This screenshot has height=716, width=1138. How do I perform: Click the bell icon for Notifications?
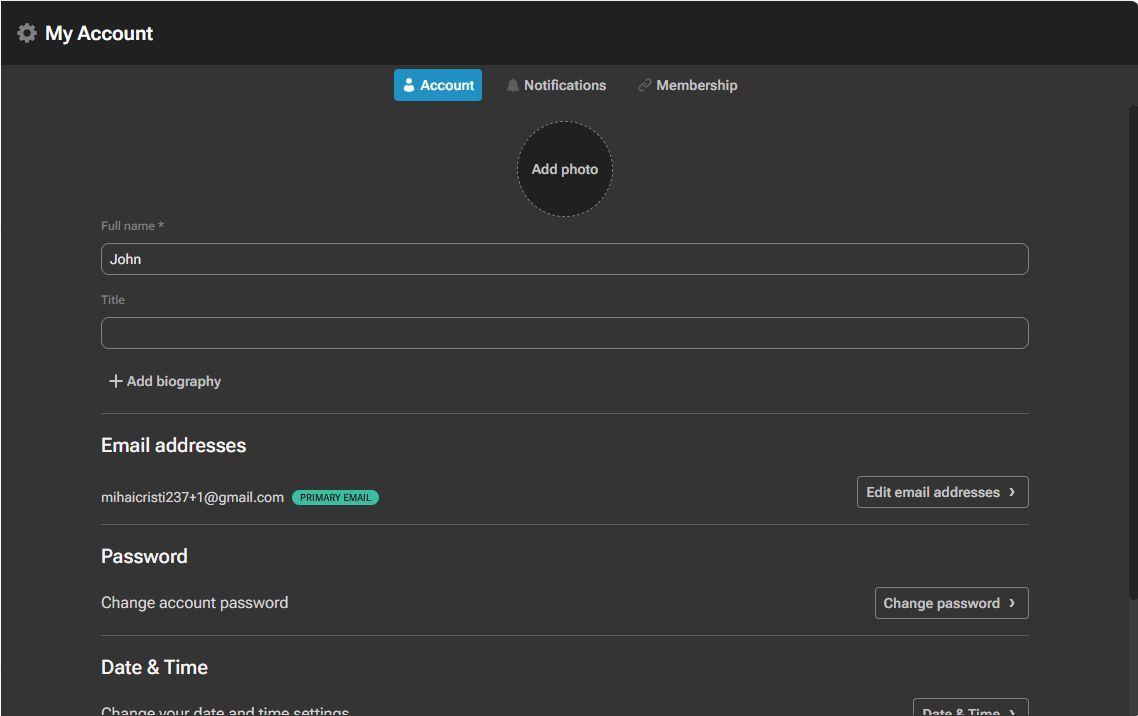click(512, 85)
